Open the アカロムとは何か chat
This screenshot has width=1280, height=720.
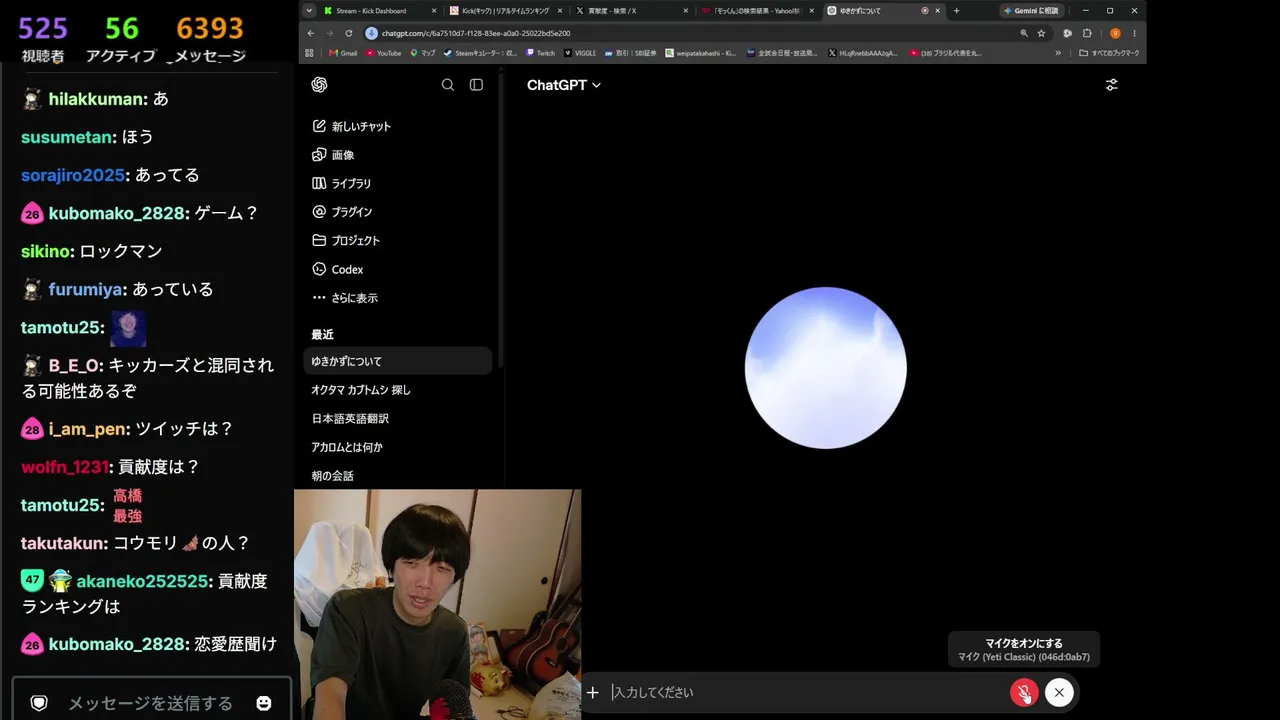click(x=398, y=447)
